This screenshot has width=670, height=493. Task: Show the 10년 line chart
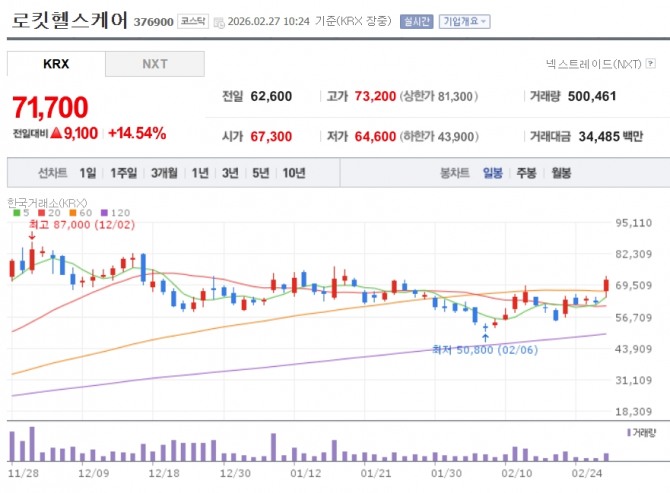[x=294, y=173]
